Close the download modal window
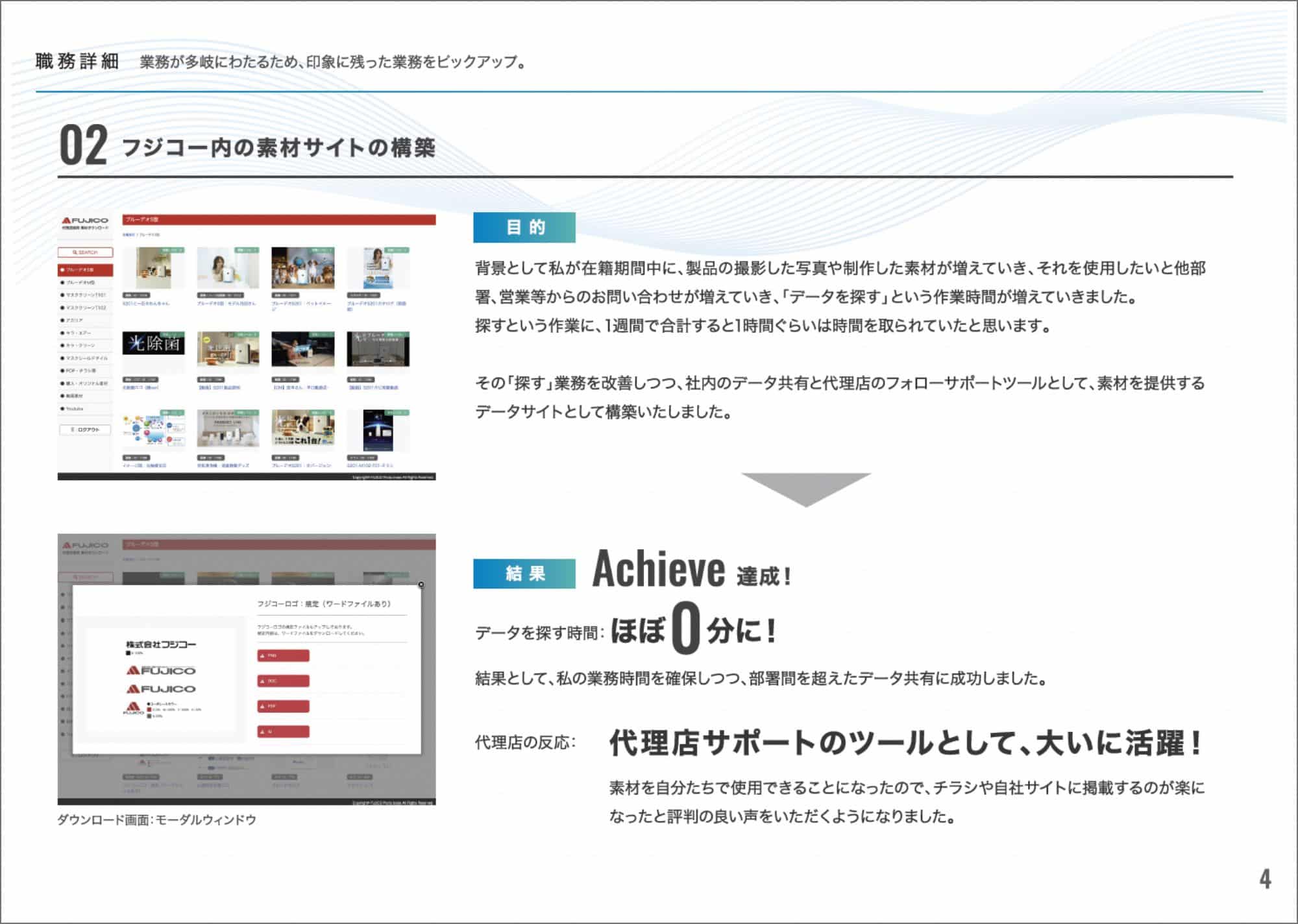Viewport: 1298px width, 924px height. (x=421, y=585)
